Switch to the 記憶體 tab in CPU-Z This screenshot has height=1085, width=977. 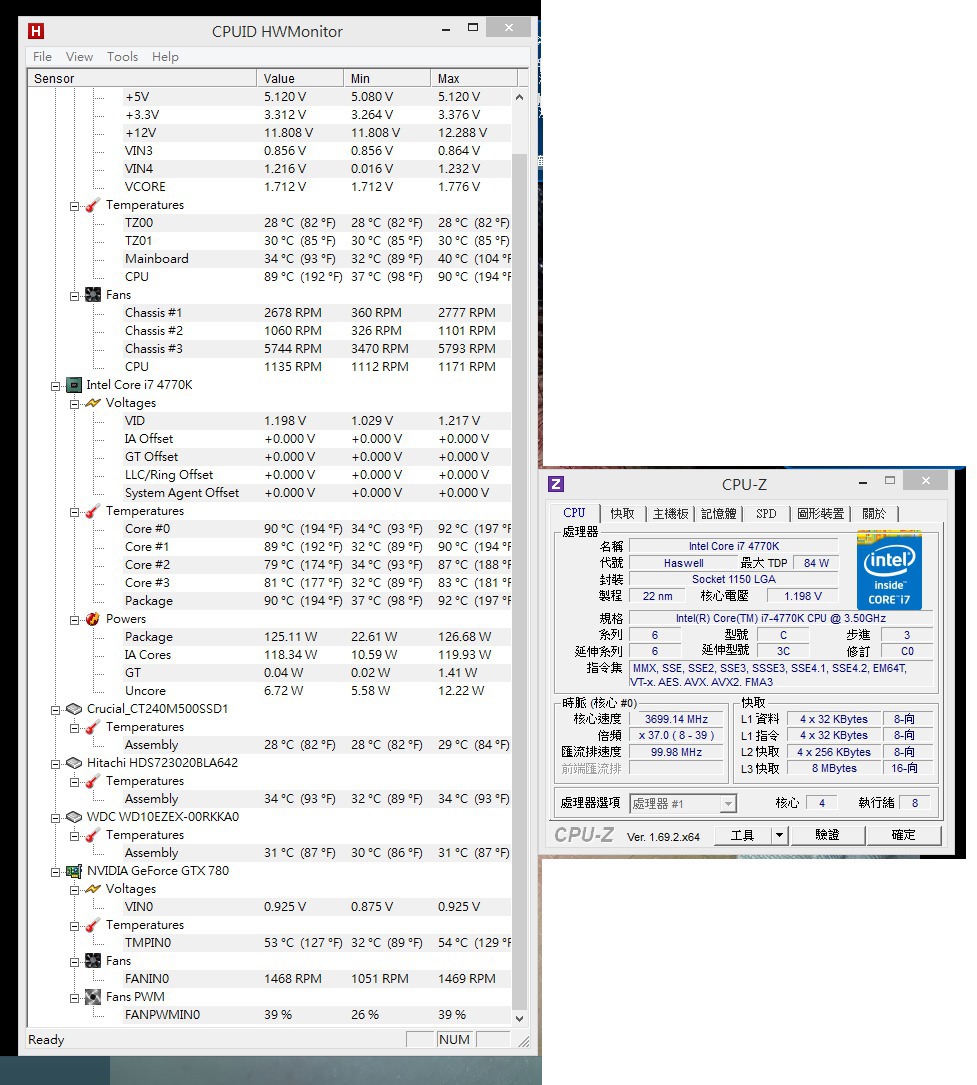tap(719, 513)
